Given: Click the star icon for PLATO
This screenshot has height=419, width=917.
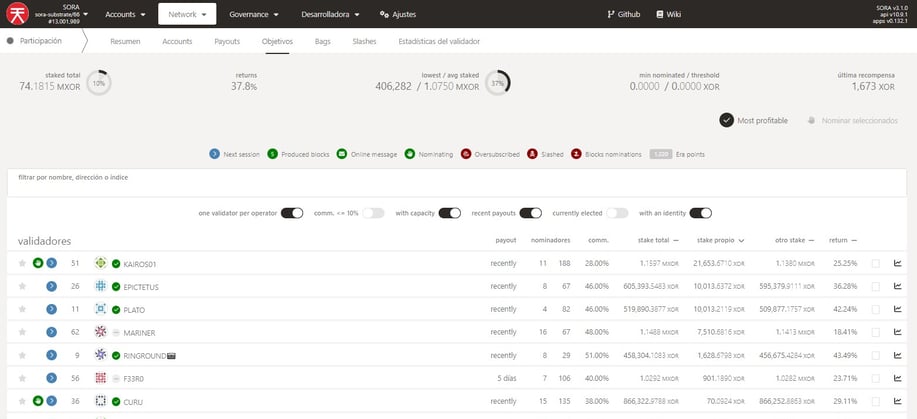Looking at the screenshot, I should click(22, 309).
